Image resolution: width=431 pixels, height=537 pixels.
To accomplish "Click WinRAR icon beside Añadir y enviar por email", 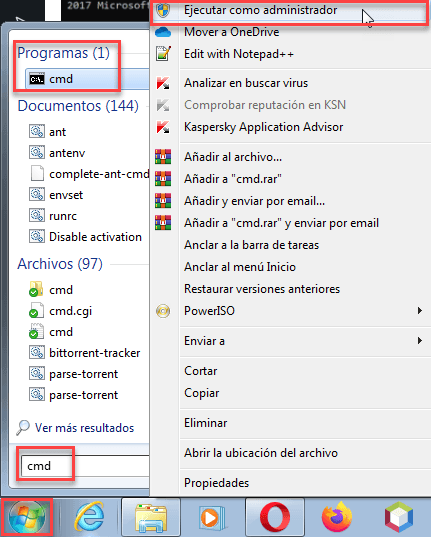I will [163, 201].
